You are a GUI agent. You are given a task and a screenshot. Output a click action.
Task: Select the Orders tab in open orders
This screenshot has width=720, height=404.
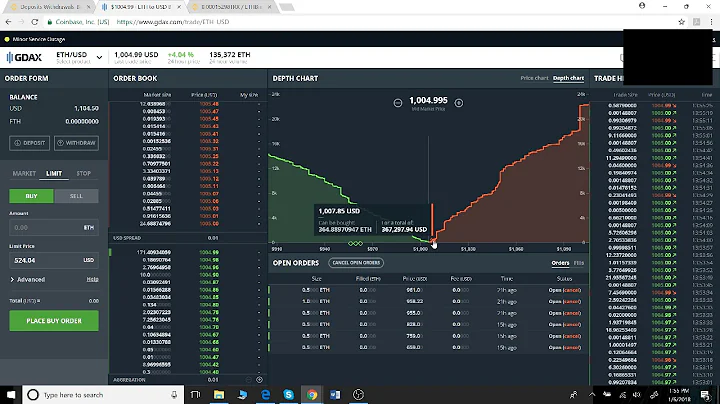click(560, 263)
